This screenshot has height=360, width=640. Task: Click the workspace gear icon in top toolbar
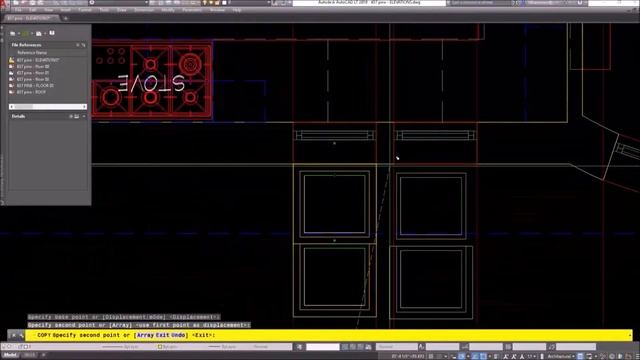[x=92, y=2]
